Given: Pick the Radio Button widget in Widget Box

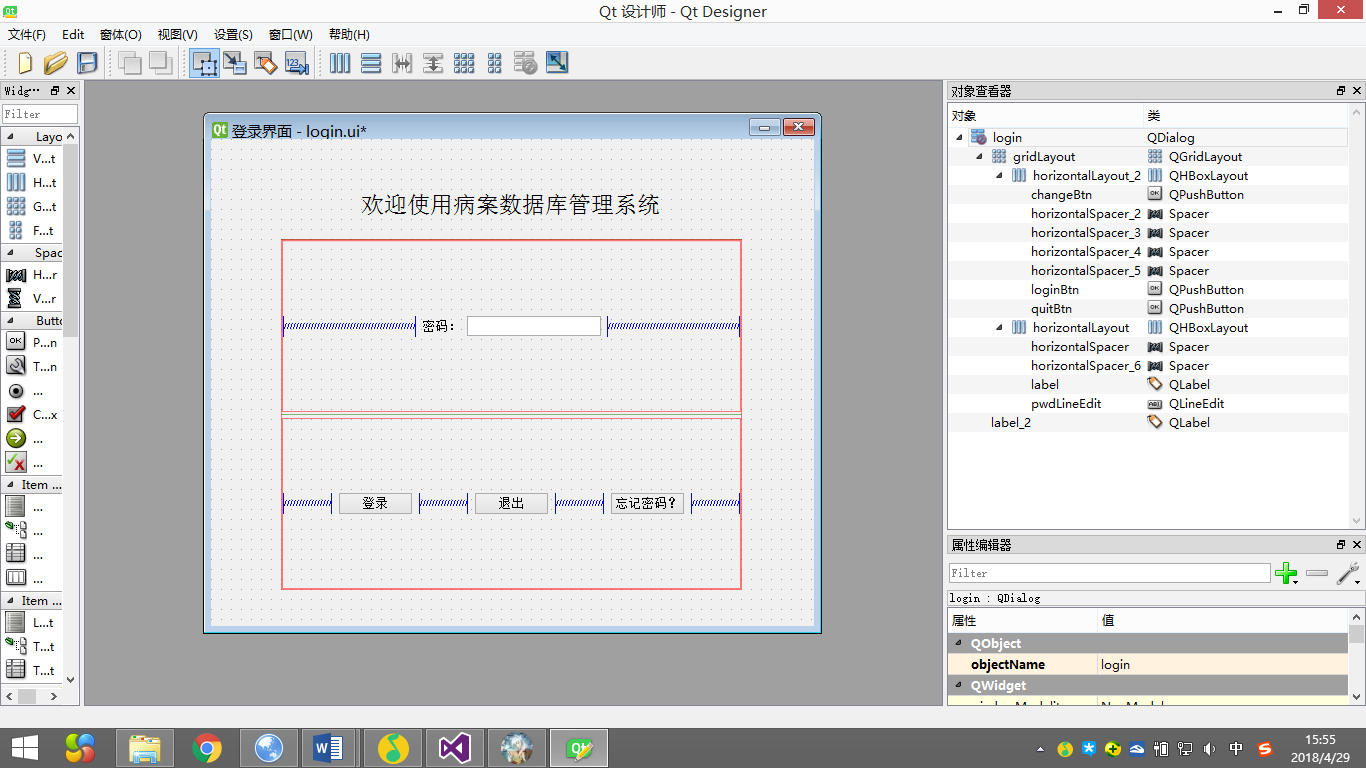Looking at the screenshot, I should coord(17,390).
